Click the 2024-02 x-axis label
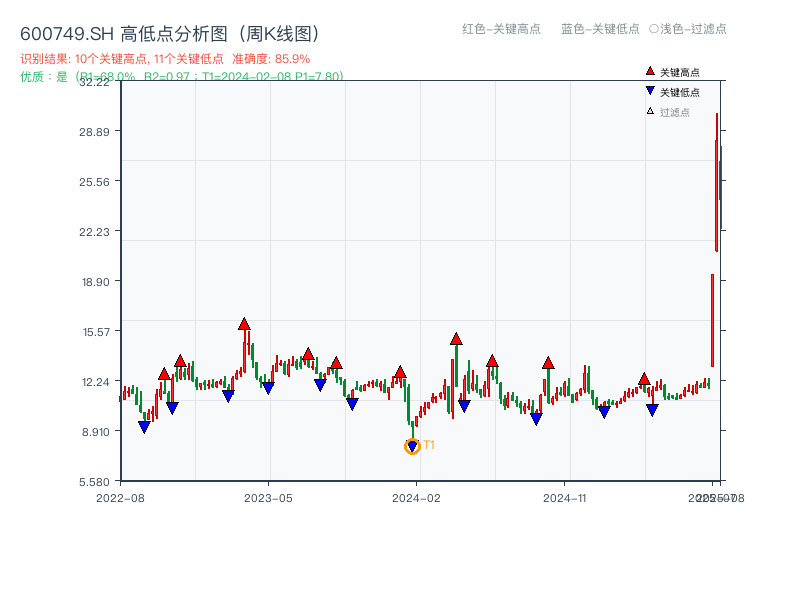Image resolution: width=800 pixels, height=600 pixels. click(416, 498)
